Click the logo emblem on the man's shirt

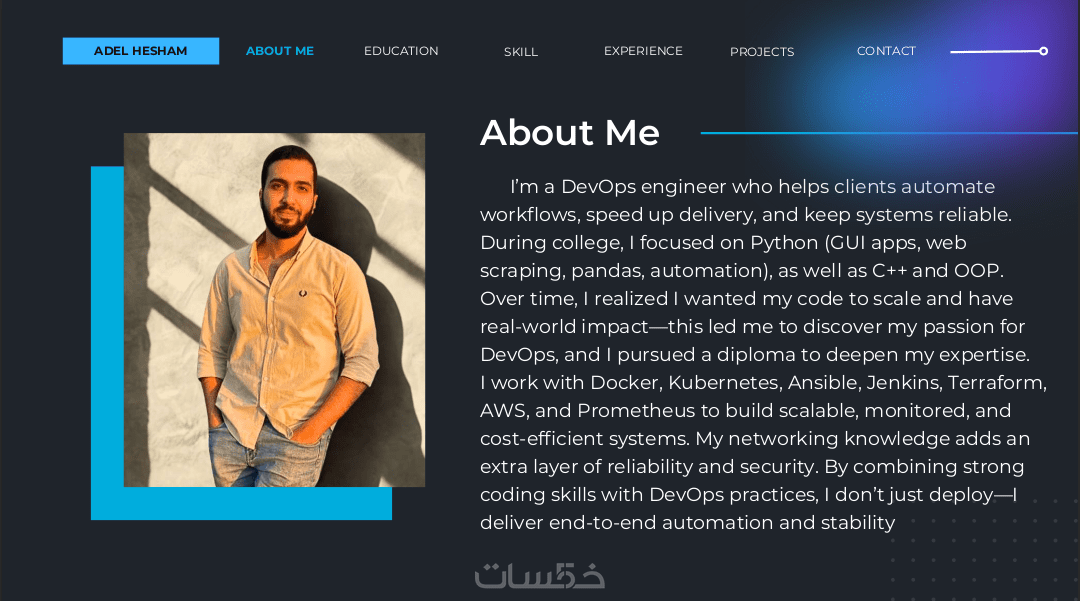tap(302, 293)
